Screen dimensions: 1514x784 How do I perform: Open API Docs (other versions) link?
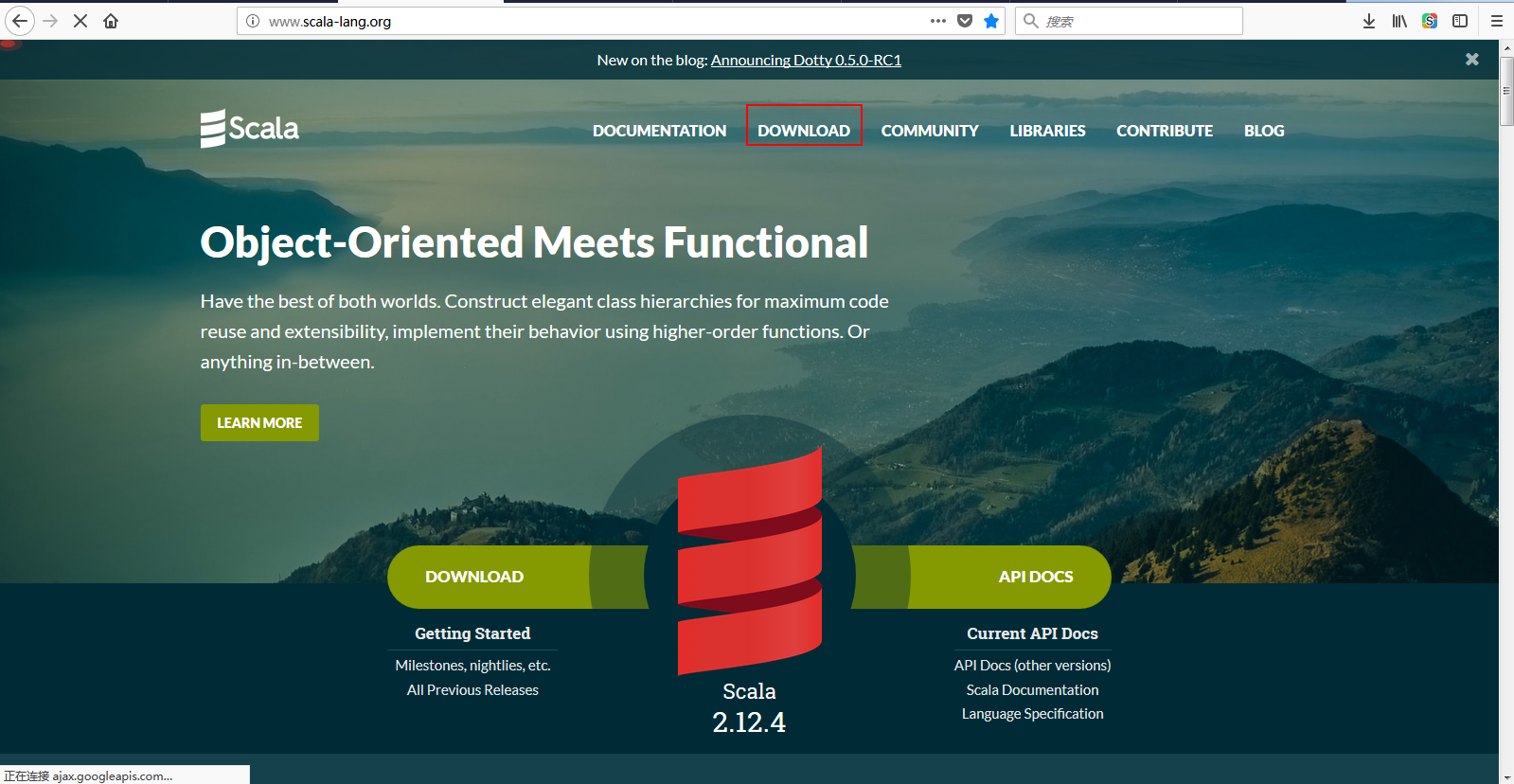[1032, 666]
